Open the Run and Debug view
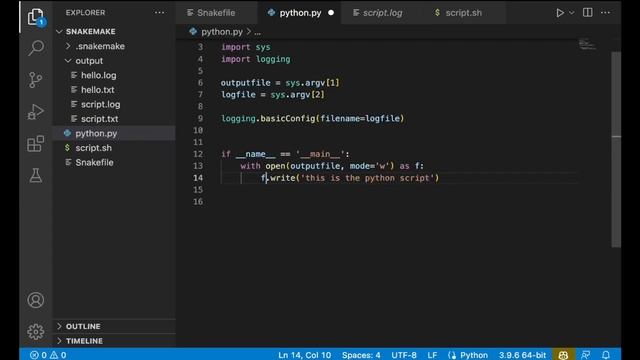The height and width of the screenshot is (360, 640). 36,111
